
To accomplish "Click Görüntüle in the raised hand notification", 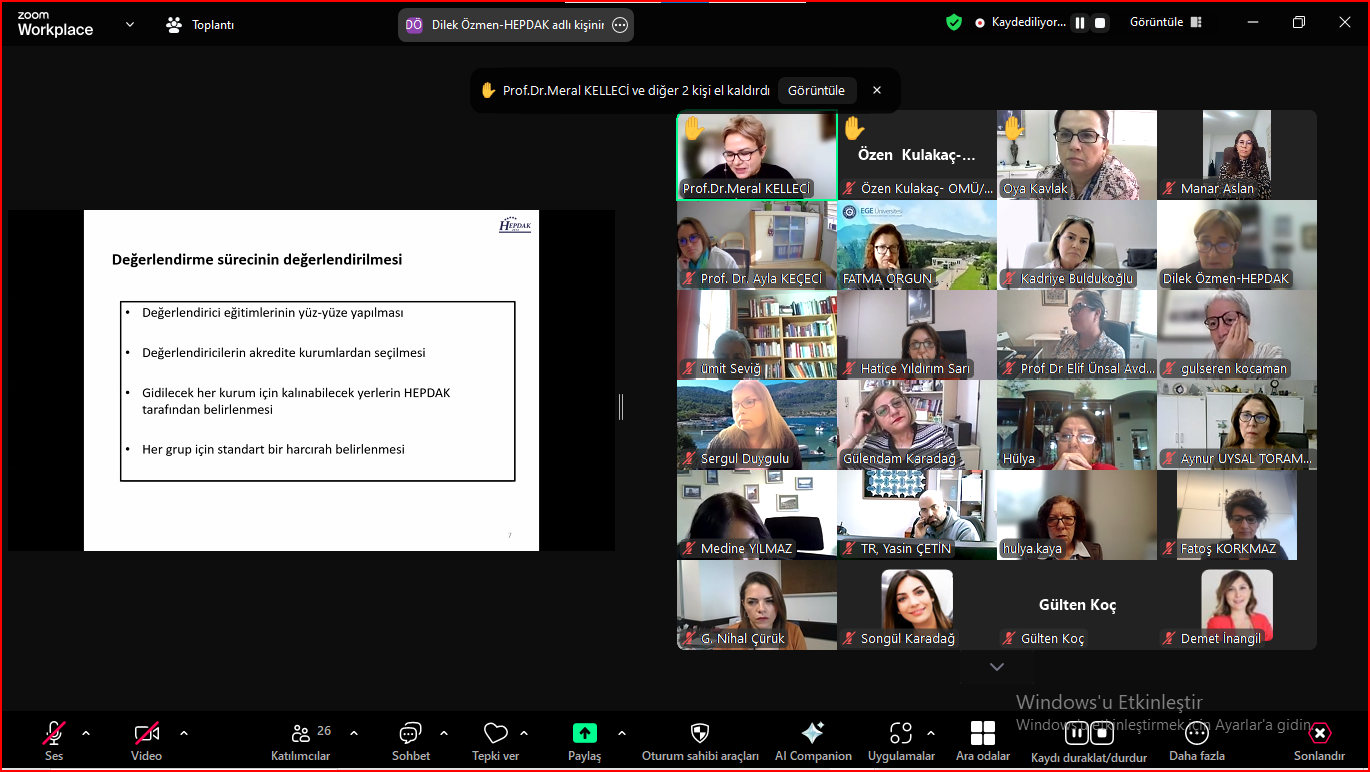I will [816, 90].
